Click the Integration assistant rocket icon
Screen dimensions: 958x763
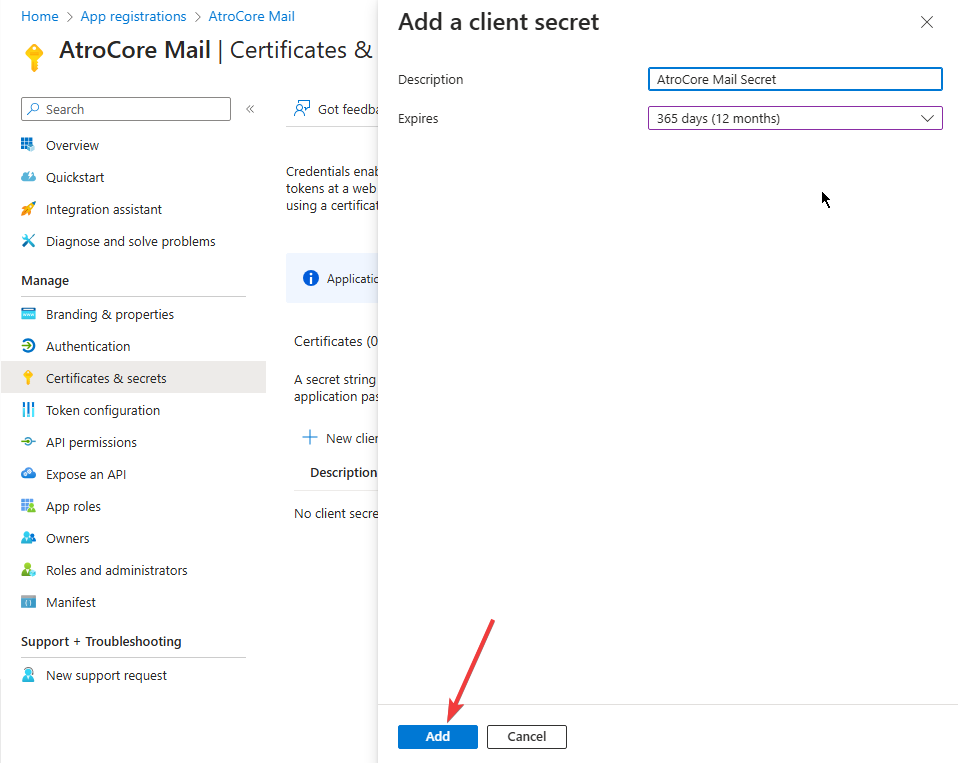point(28,209)
